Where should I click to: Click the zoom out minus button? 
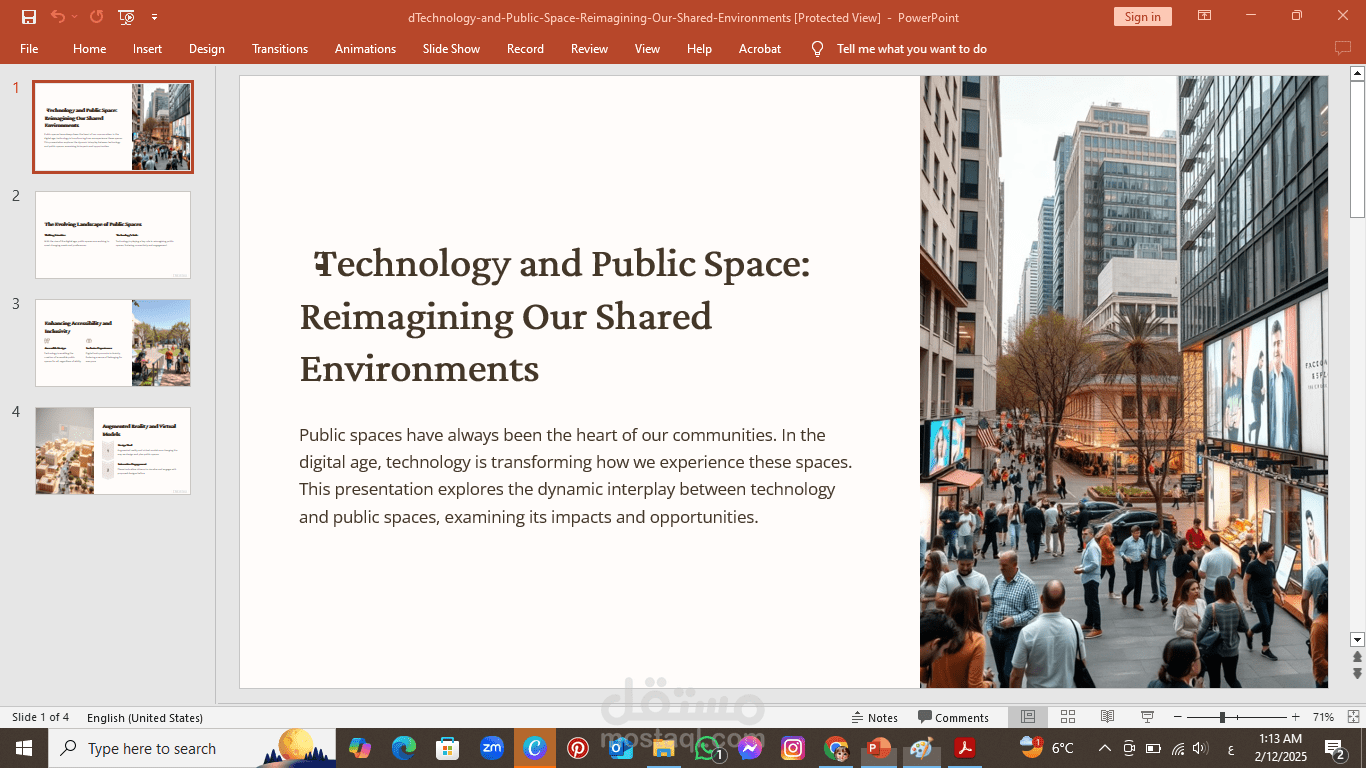[1177, 717]
